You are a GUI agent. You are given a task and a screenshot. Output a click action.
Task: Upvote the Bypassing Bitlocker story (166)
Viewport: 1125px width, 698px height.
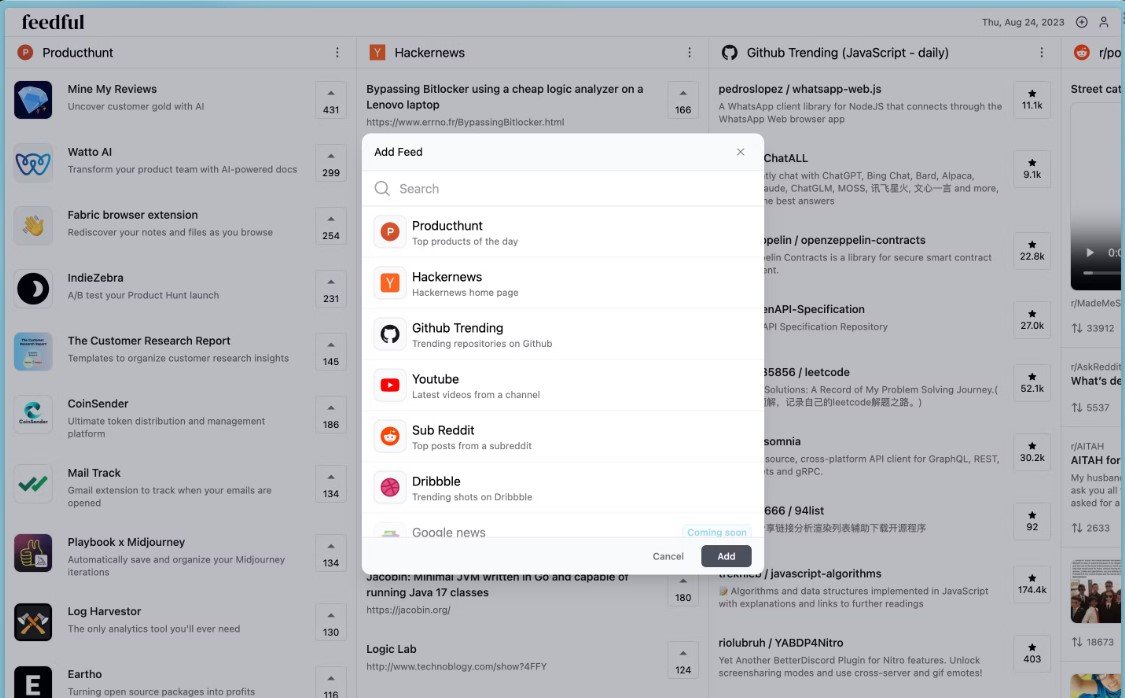coord(683,100)
